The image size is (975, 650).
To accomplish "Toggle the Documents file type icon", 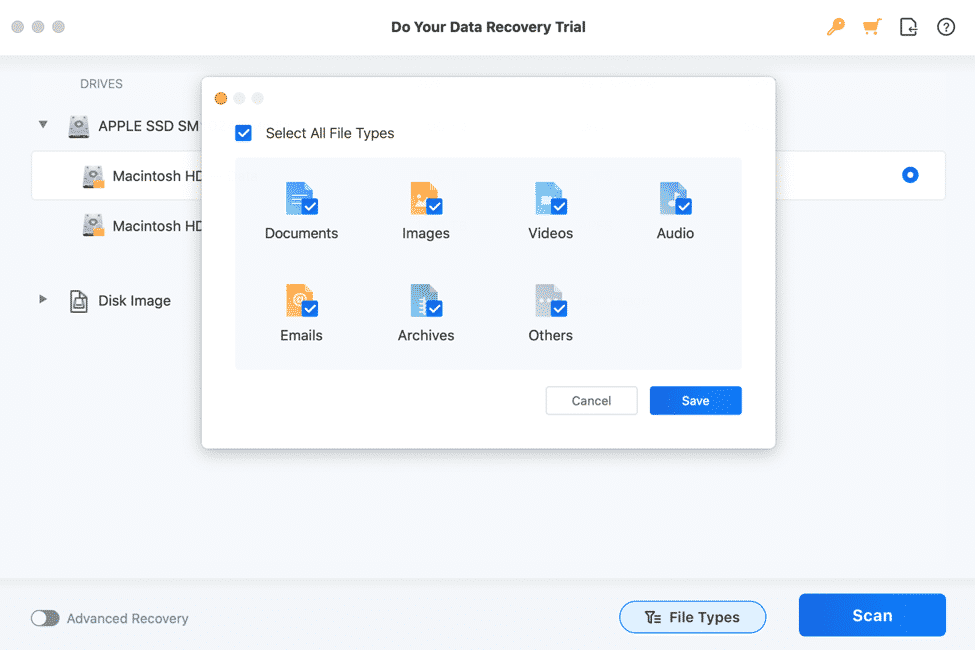I will pos(301,199).
